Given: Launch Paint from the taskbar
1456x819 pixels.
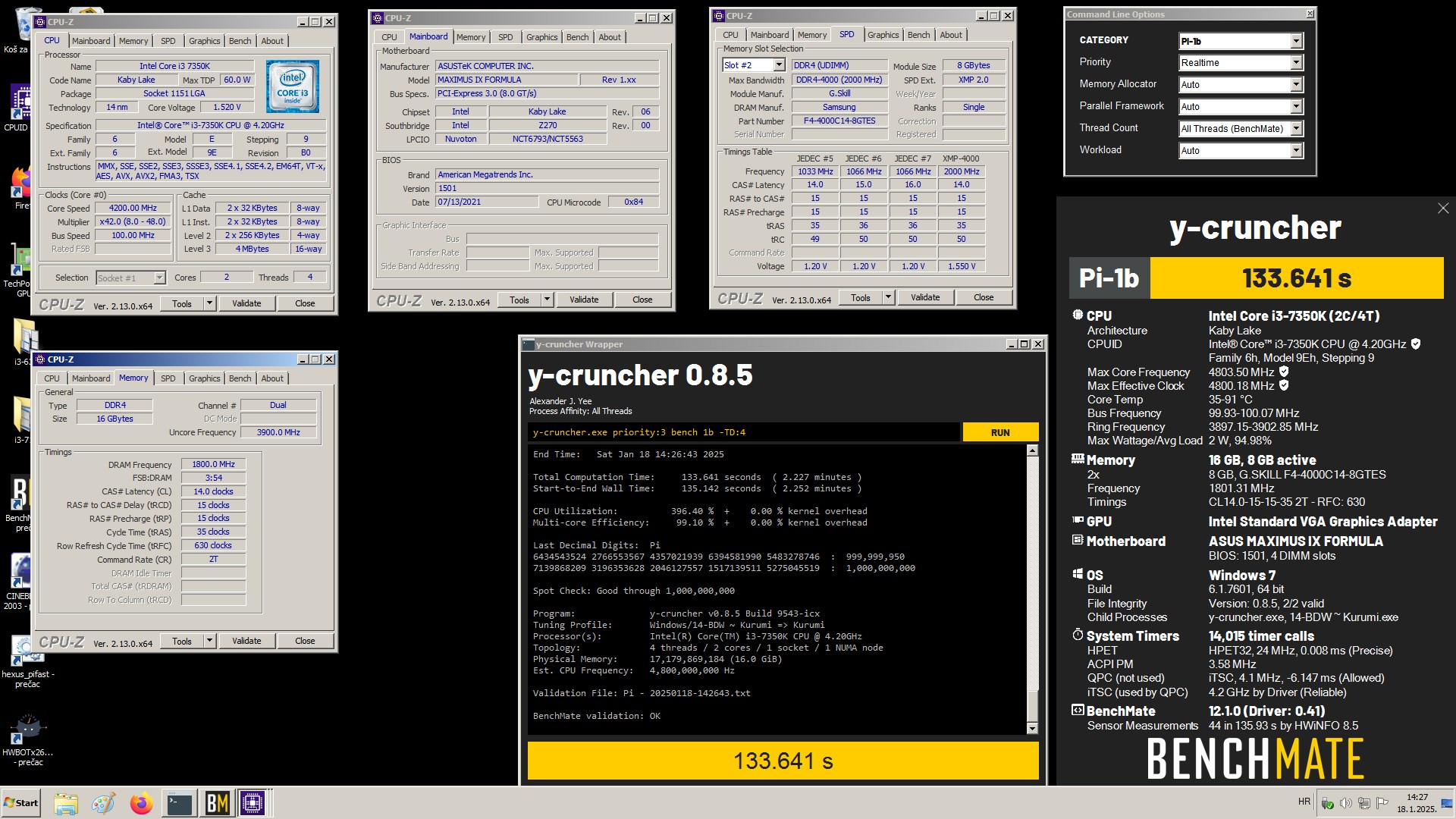Looking at the screenshot, I should 103,803.
